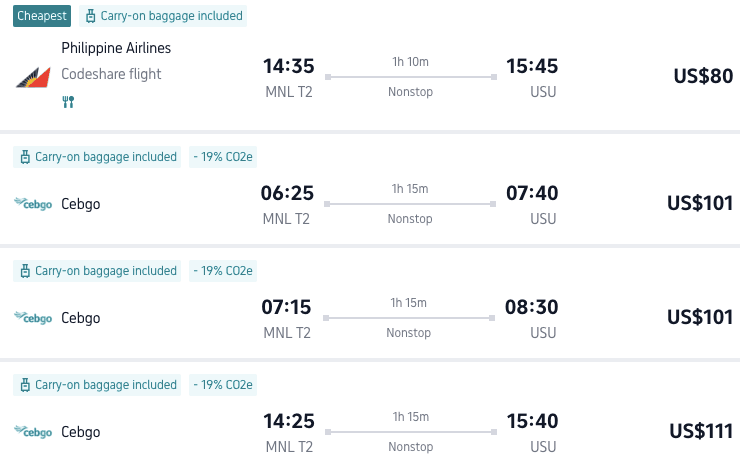Click the US$101 price for 07:15 flight
This screenshot has width=740, height=472.
click(x=700, y=318)
